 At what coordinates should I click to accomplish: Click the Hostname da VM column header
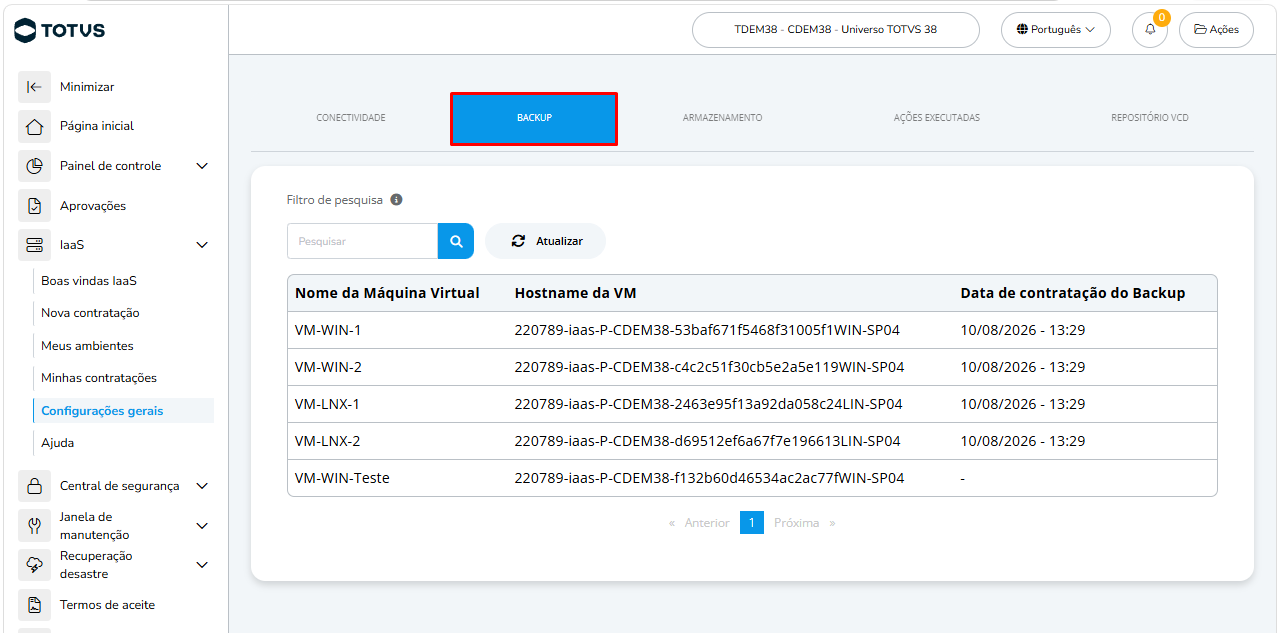[x=575, y=293]
